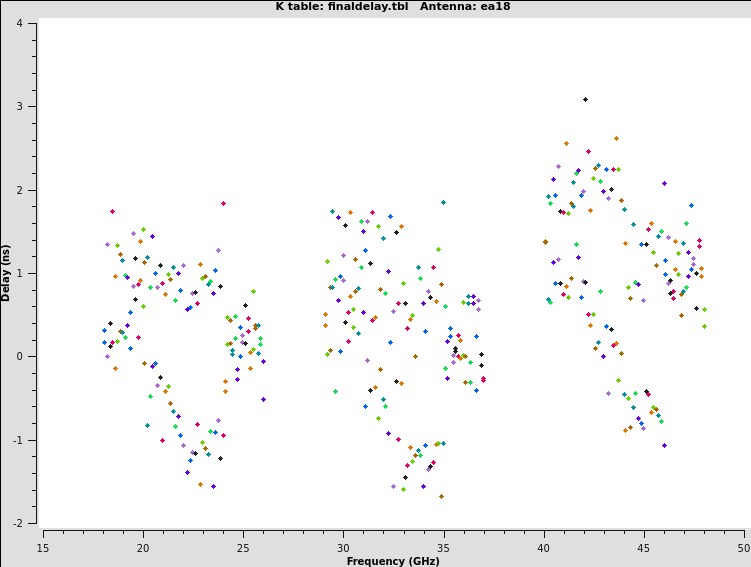Click the y-axis tick label '-1'

tap(18, 440)
